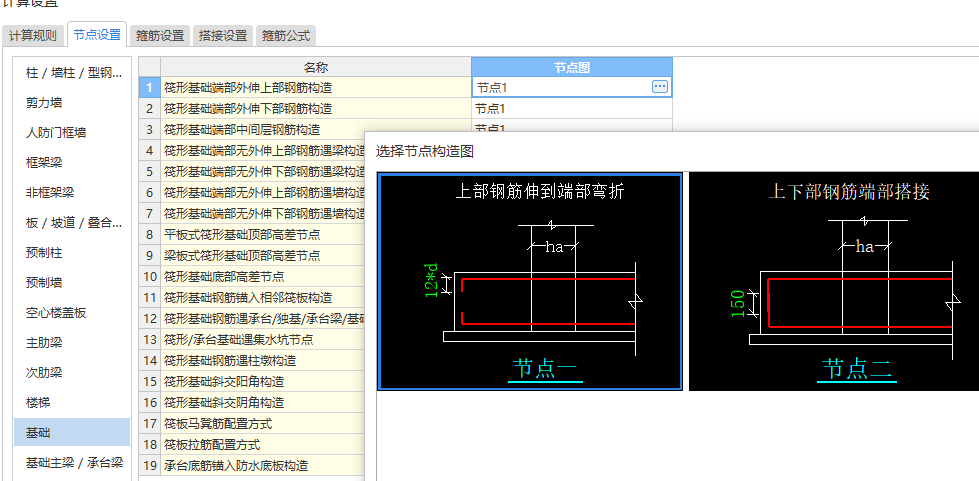Select row 筏形基础斜交阳角构造

[263, 382]
